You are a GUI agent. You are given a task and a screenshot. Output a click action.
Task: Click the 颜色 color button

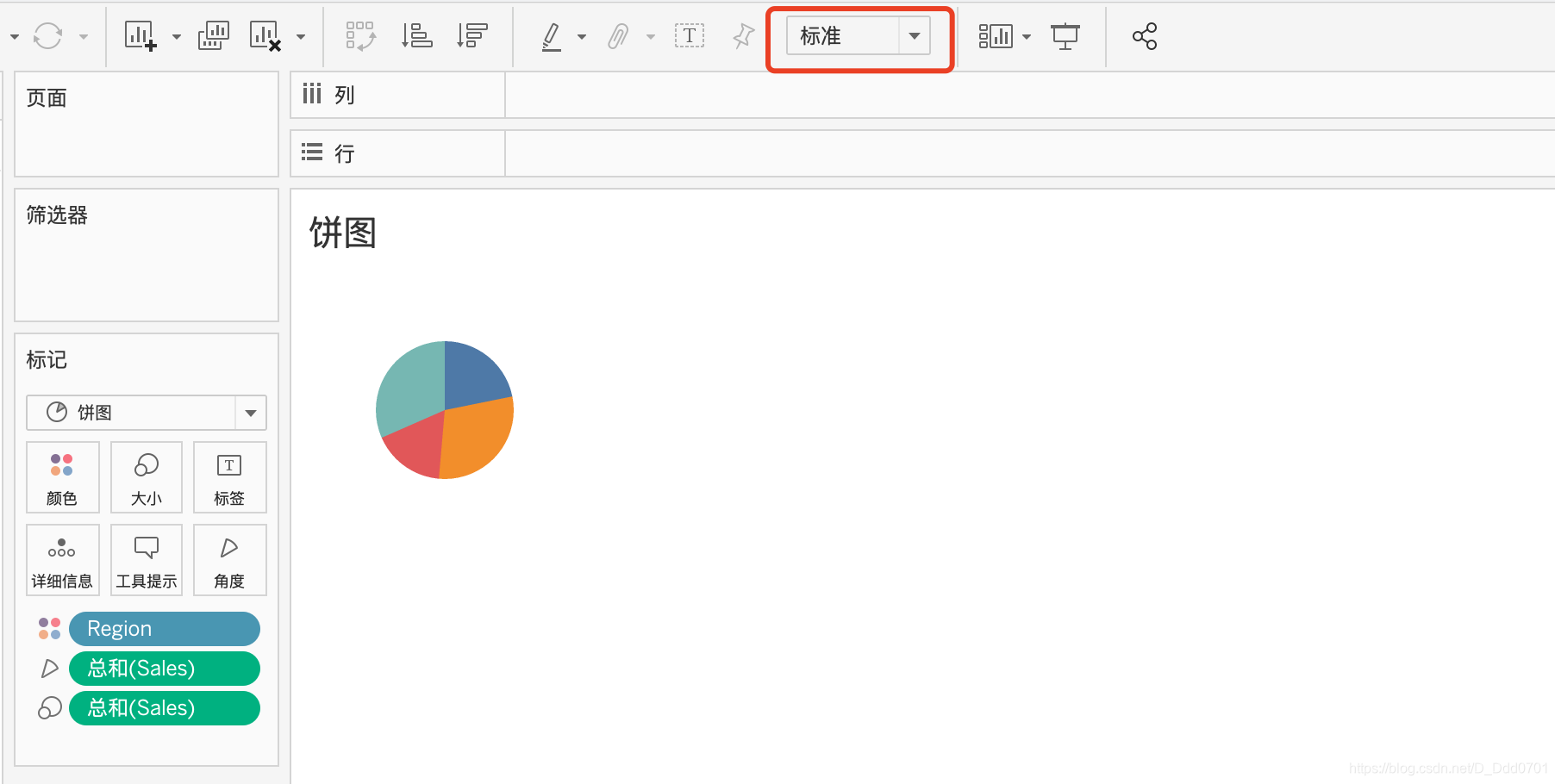pos(63,477)
